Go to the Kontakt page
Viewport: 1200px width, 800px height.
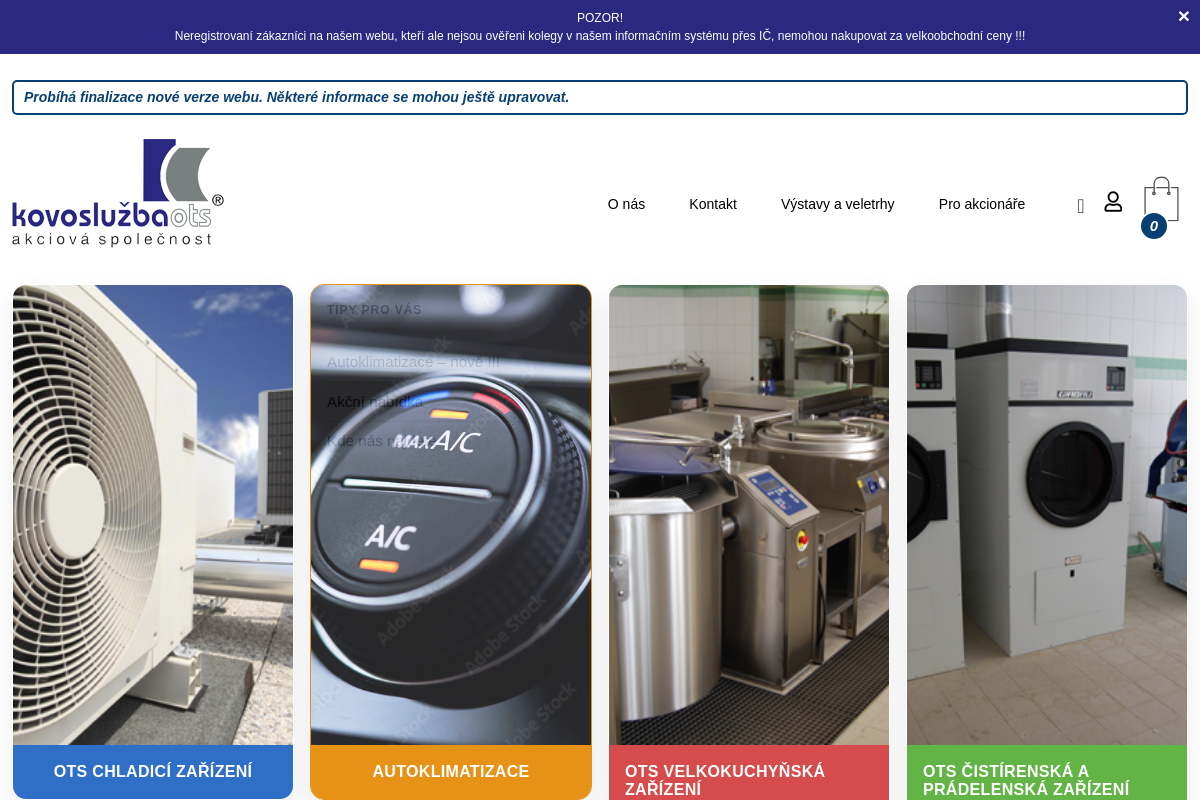(x=712, y=204)
